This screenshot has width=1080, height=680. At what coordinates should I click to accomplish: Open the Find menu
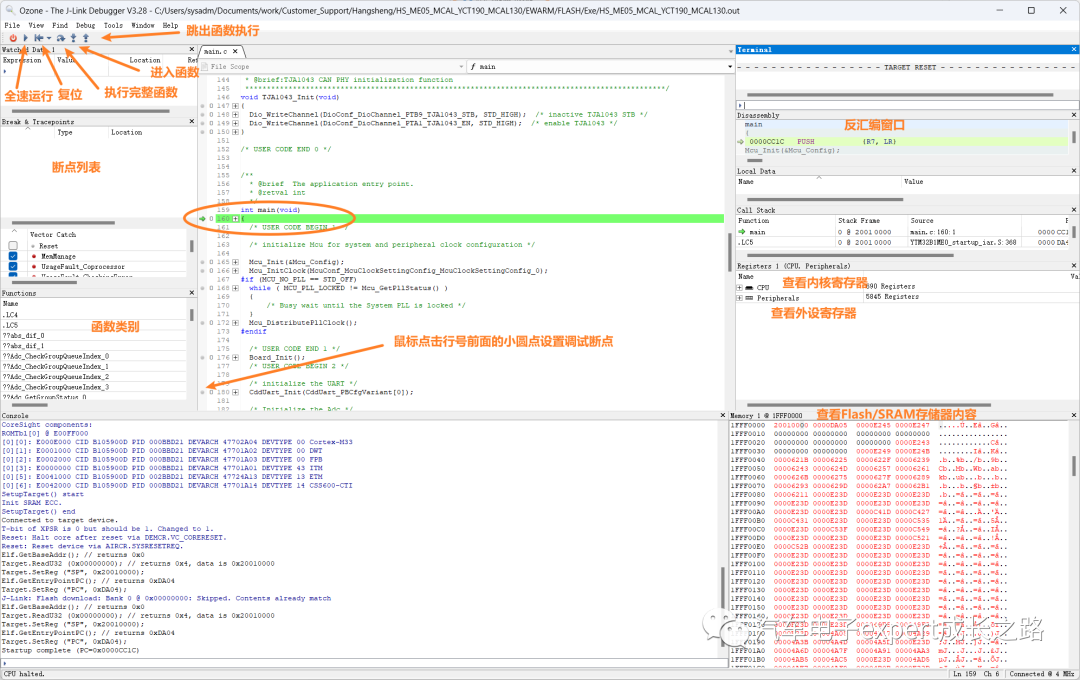[x=61, y=25]
